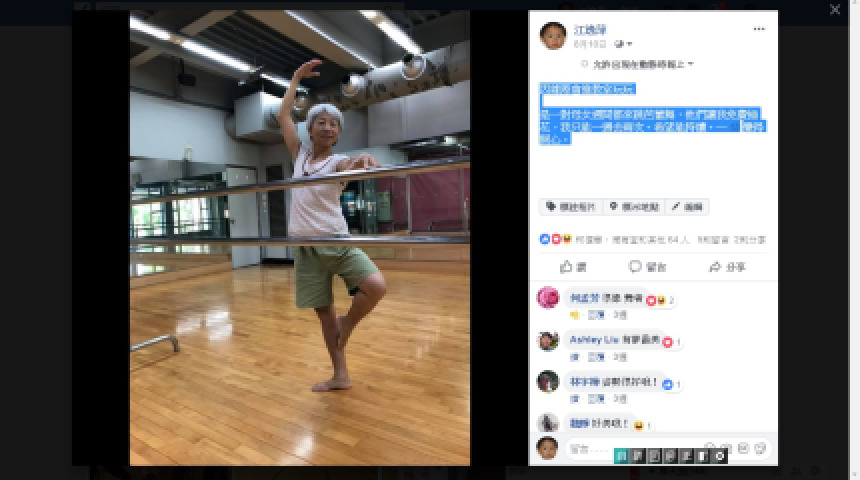Click the Like thumbs-up icon on the post
Image resolution: width=860 pixels, height=480 pixels.
point(566,267)
